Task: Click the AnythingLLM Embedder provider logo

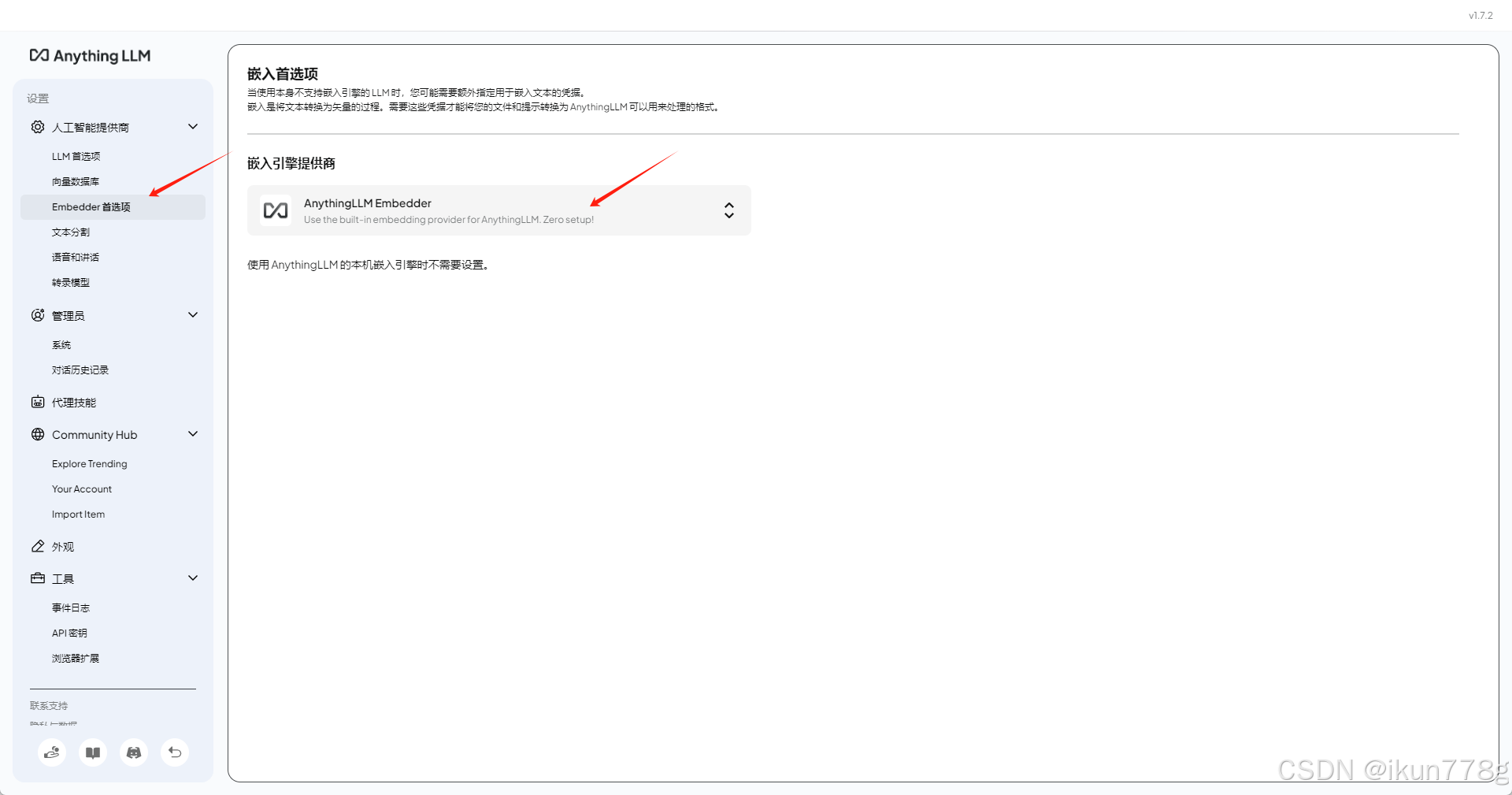Action: (276, 210)
